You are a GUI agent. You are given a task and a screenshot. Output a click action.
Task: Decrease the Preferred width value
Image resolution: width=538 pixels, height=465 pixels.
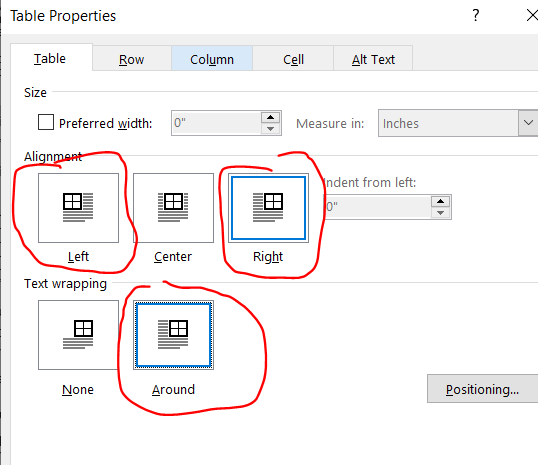click(270, 129)
